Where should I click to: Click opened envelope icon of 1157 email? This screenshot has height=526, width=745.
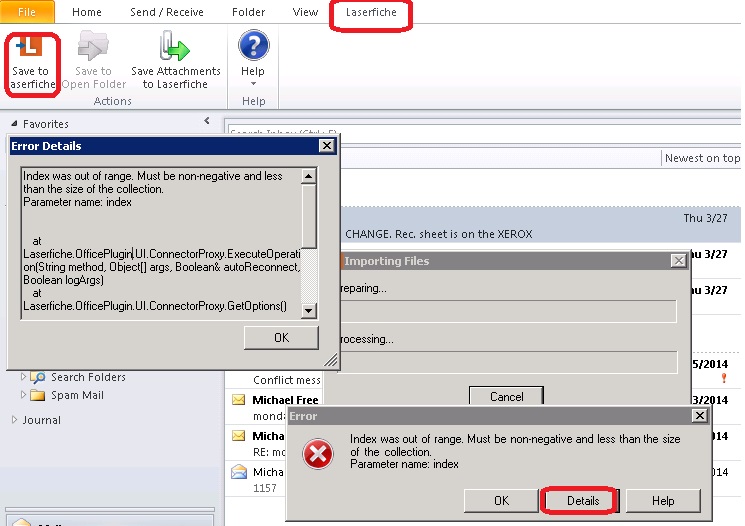(239, 471)
